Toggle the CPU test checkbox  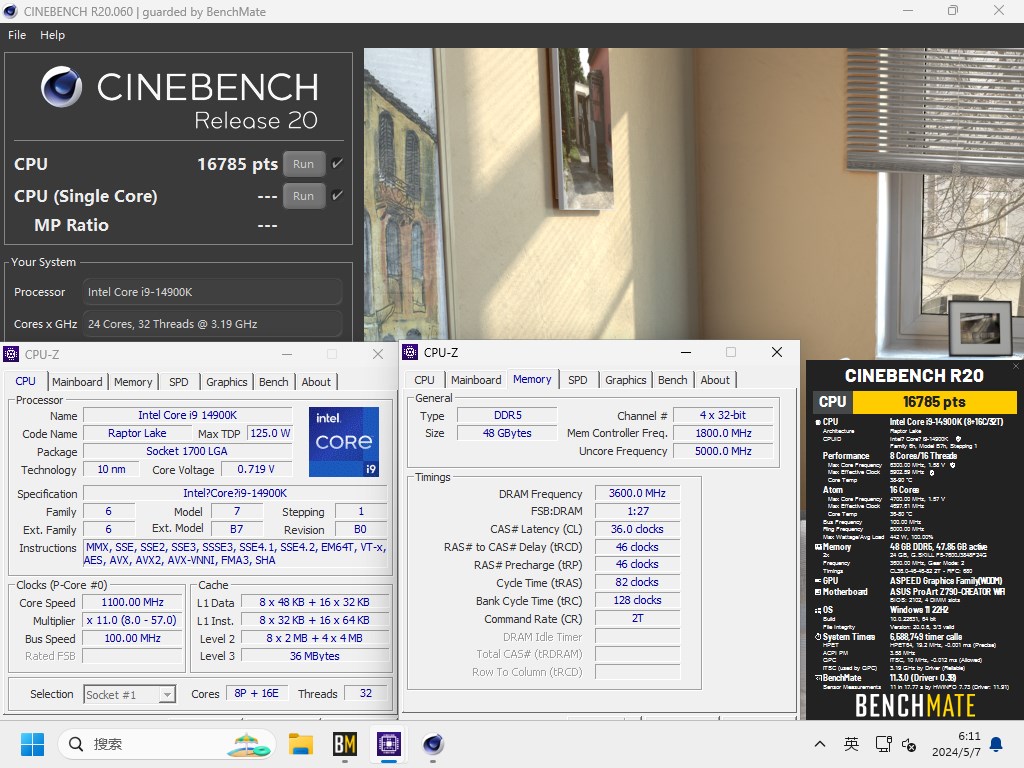click(x=337, y=163)
